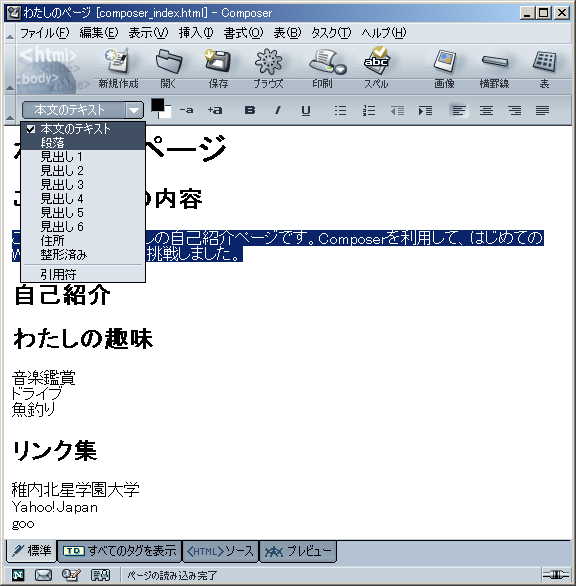
Task: Open the 書式(O) menu
Action: tap(243, 33)
